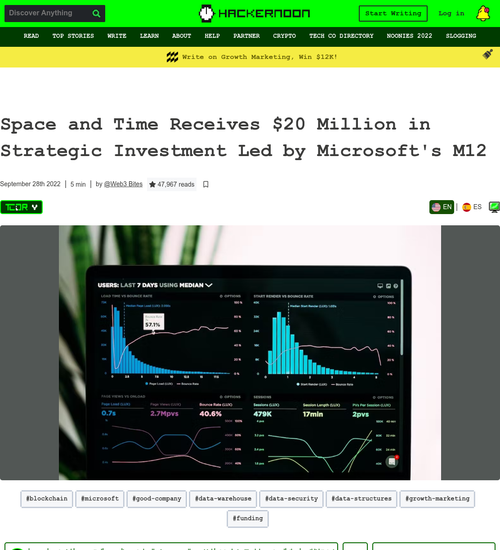The width and height of the screenshot is (500, 550).
Task: Click the Discover Anything search field
Action: 47,13
